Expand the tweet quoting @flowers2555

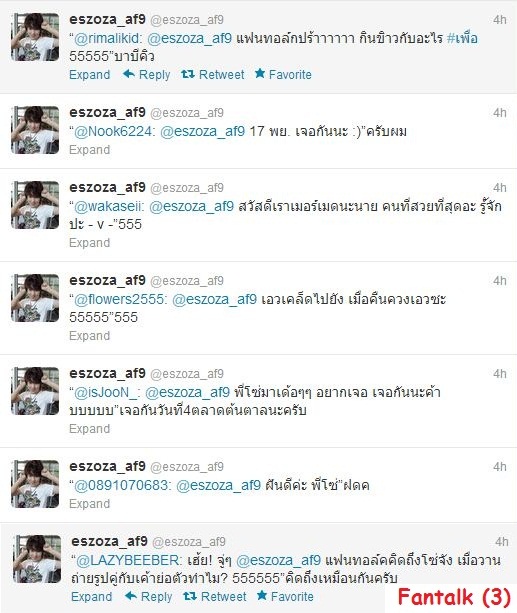[x=90, y=336]
